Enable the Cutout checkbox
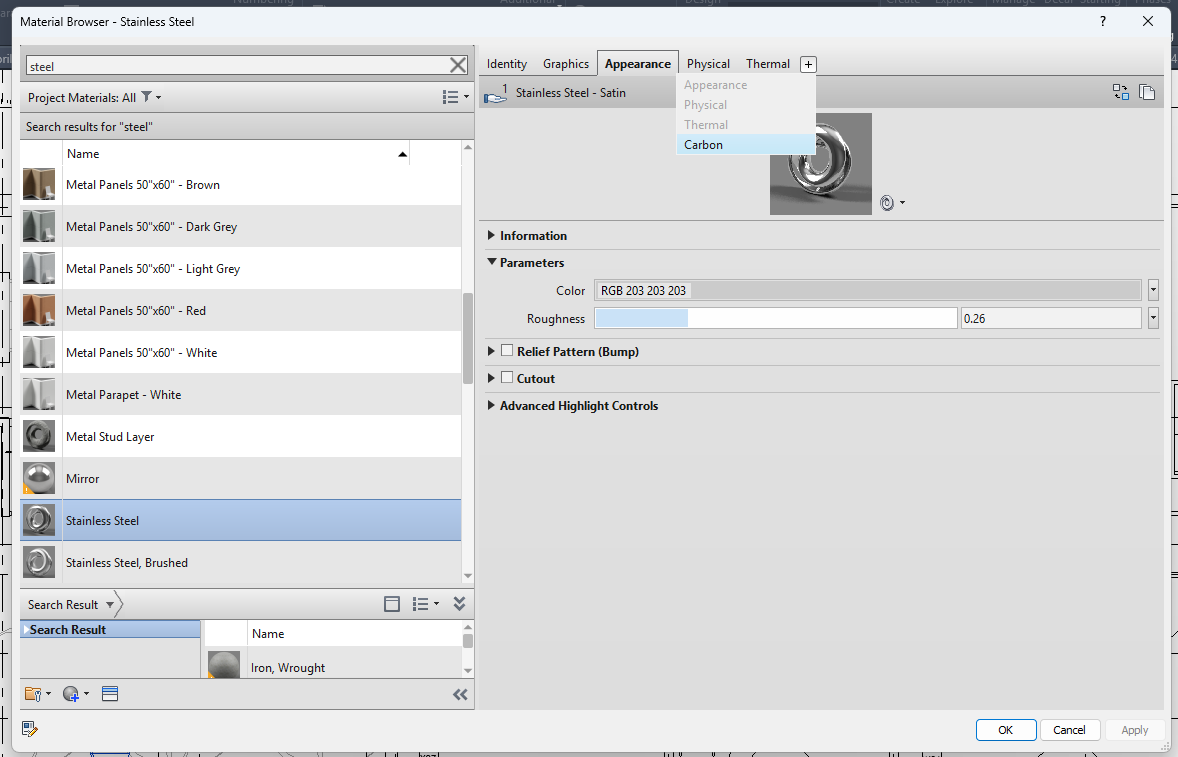 click(x=507, y=378)
